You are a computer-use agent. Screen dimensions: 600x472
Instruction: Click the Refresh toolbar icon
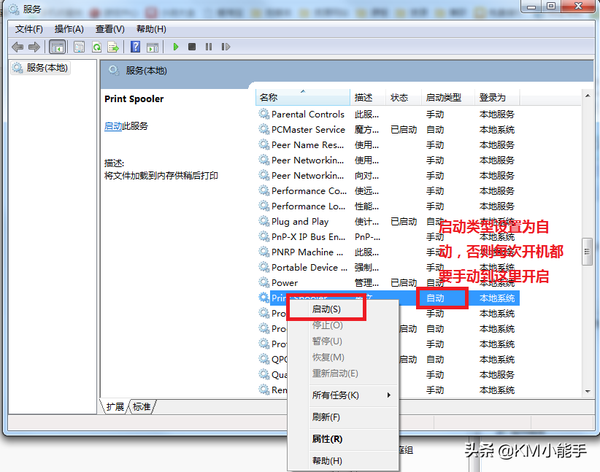97,47
